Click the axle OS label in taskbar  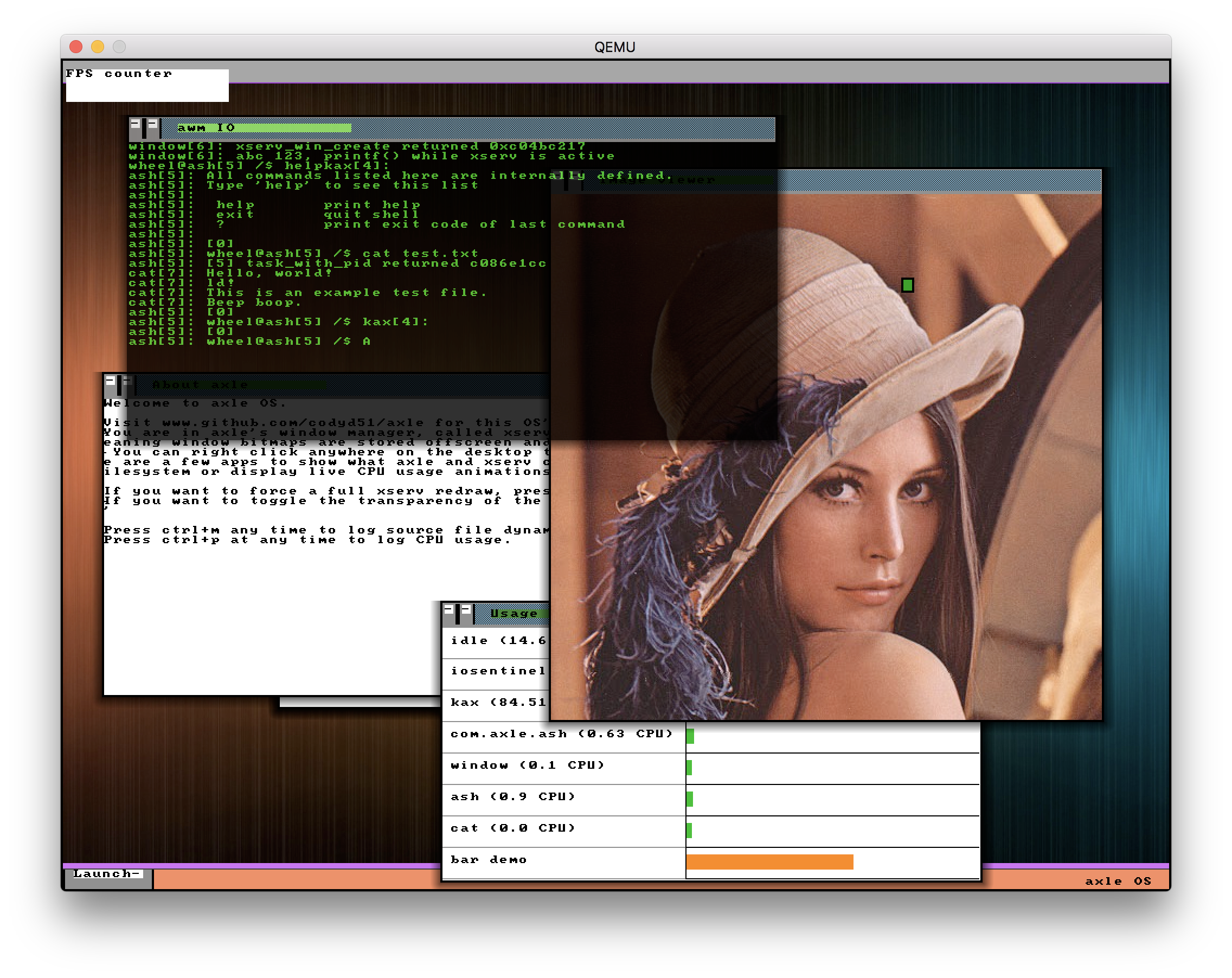(1118, 881)
